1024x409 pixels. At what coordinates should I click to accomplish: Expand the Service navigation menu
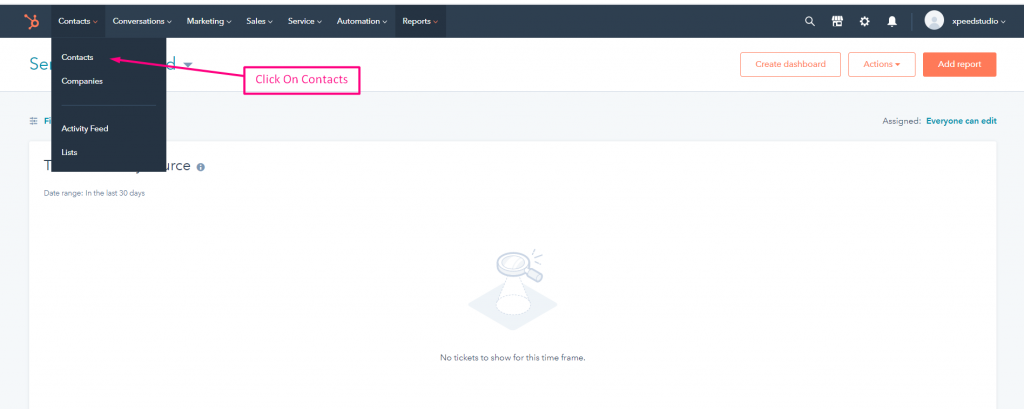tap(305, 22)
